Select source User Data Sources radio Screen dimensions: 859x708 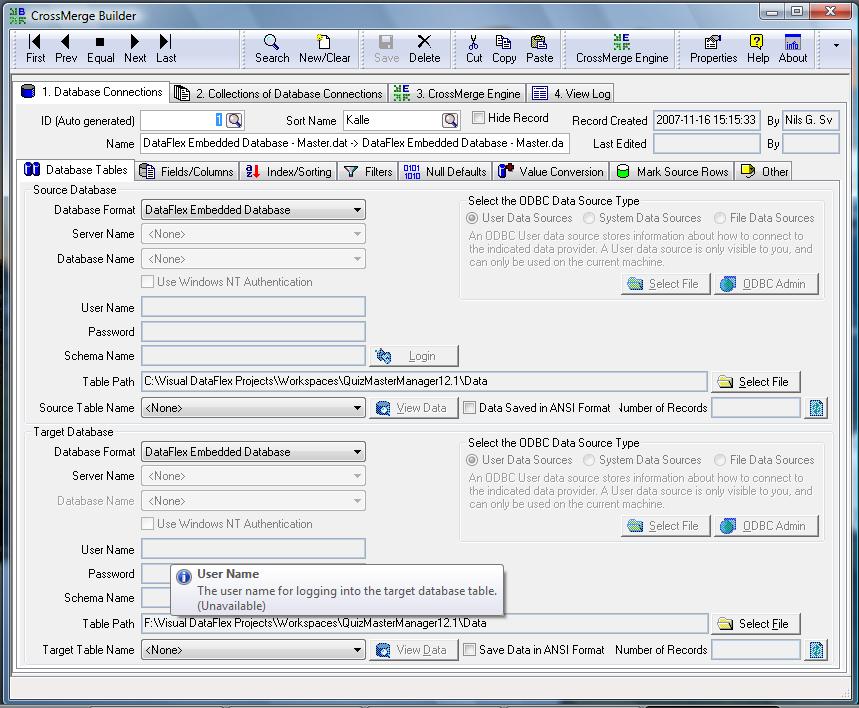pos(471,218)
